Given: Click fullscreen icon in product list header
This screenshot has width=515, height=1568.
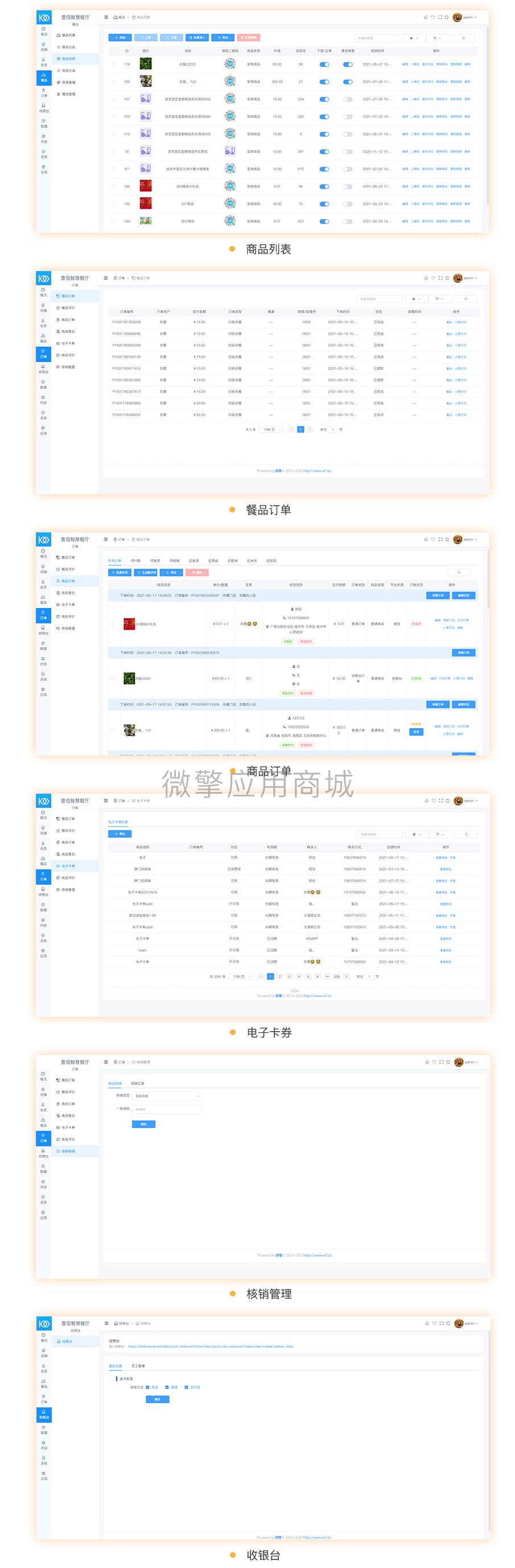Looking at the screenshot, I should (440, 17).
